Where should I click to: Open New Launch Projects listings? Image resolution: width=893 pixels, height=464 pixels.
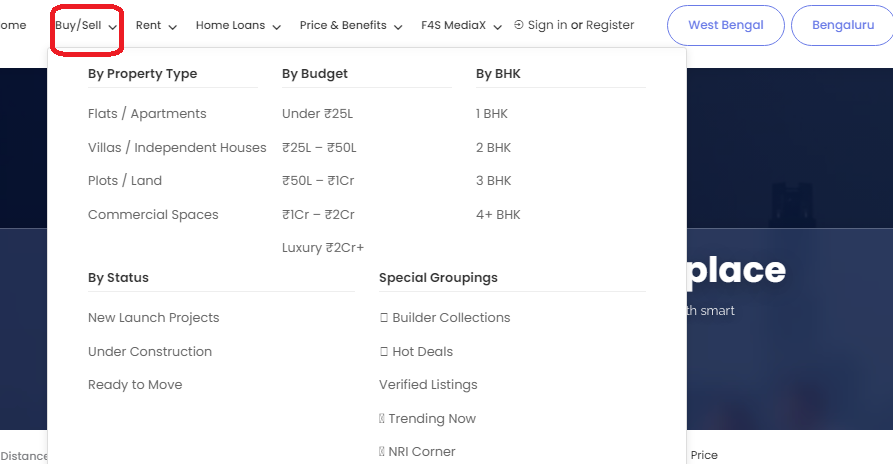[x=153, y=318]
